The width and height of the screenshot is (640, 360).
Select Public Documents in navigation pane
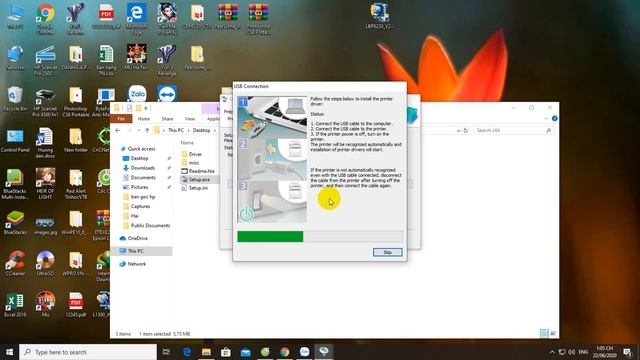(147, 226)
